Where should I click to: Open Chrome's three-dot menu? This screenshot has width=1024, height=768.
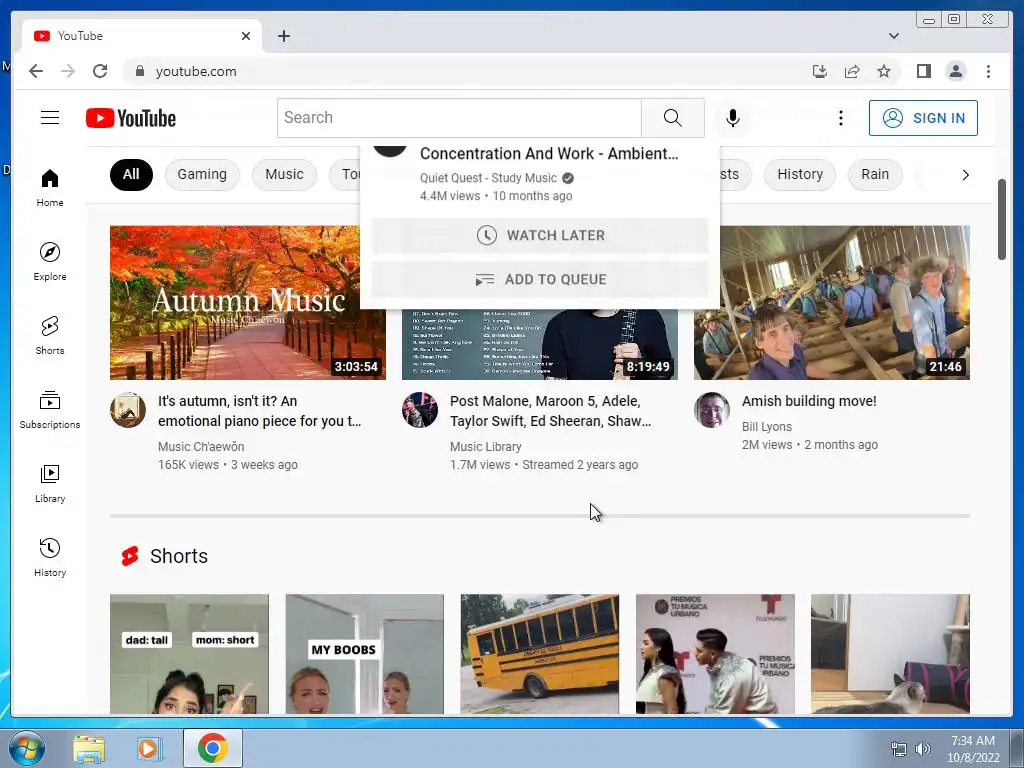(x=988, y=71)
